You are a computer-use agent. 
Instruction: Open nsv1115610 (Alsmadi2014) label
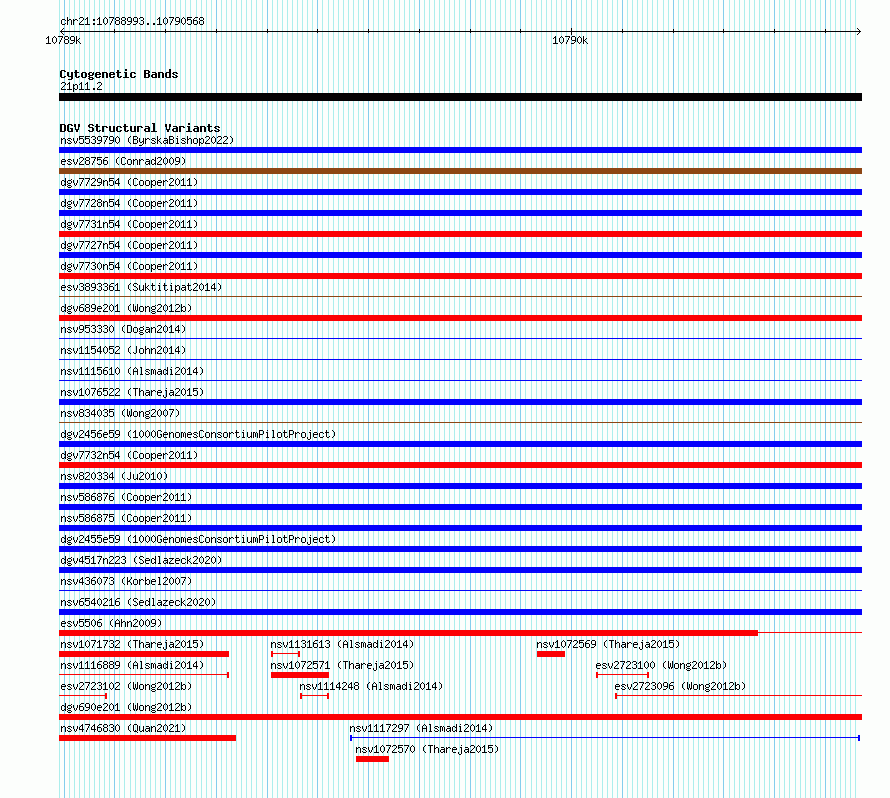[132, 371]
